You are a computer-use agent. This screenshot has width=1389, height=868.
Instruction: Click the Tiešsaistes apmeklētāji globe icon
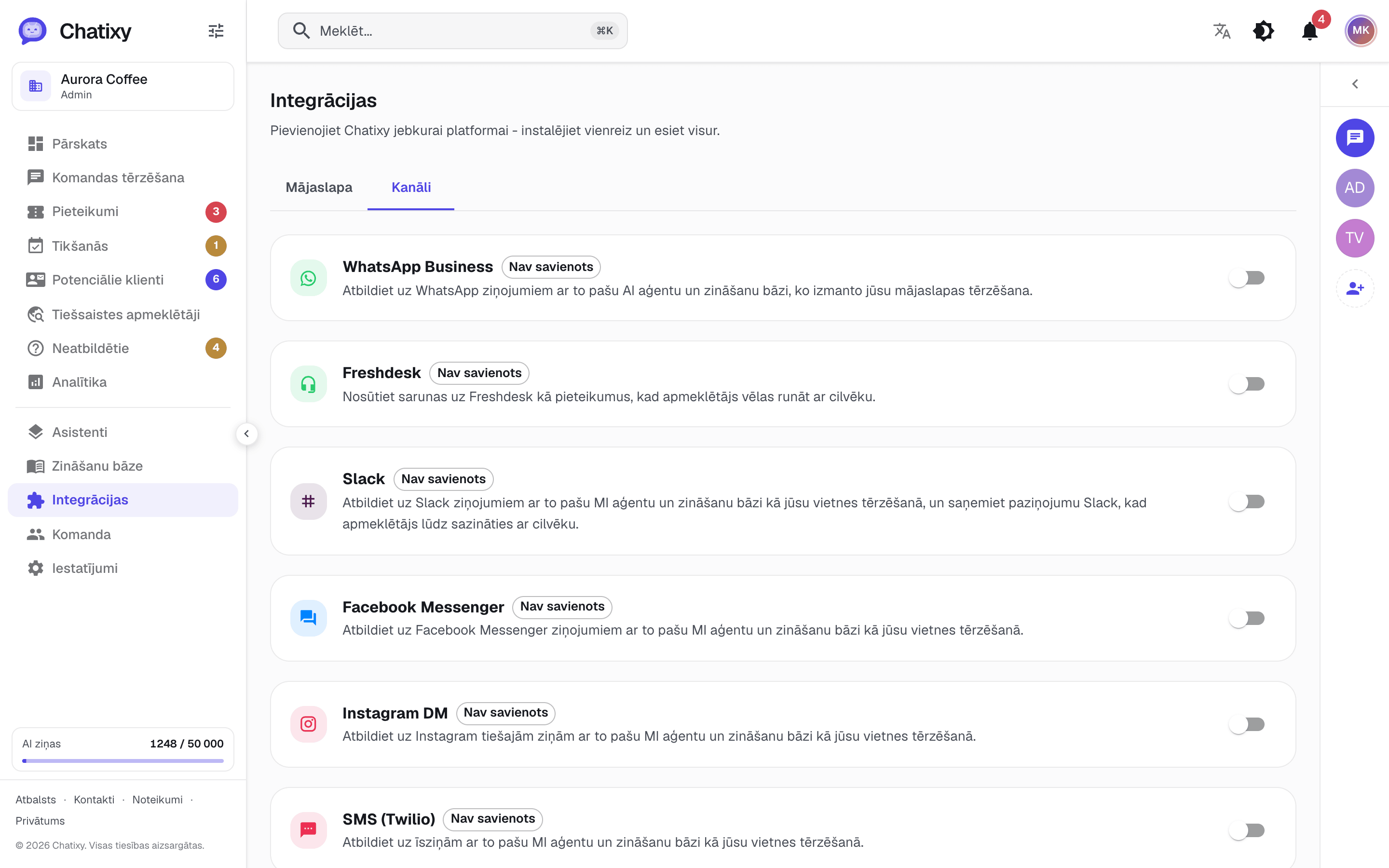[36, 314]
